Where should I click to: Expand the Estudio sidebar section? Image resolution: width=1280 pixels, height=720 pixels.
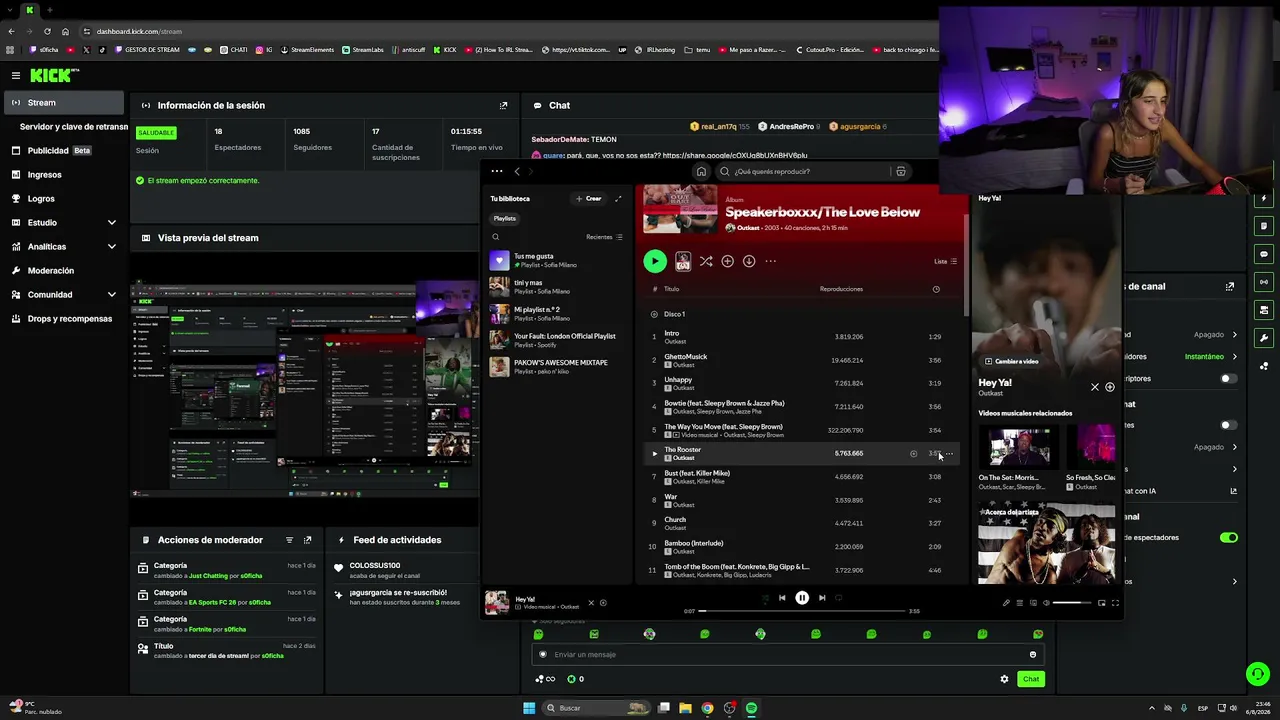(x=111, y=222)
